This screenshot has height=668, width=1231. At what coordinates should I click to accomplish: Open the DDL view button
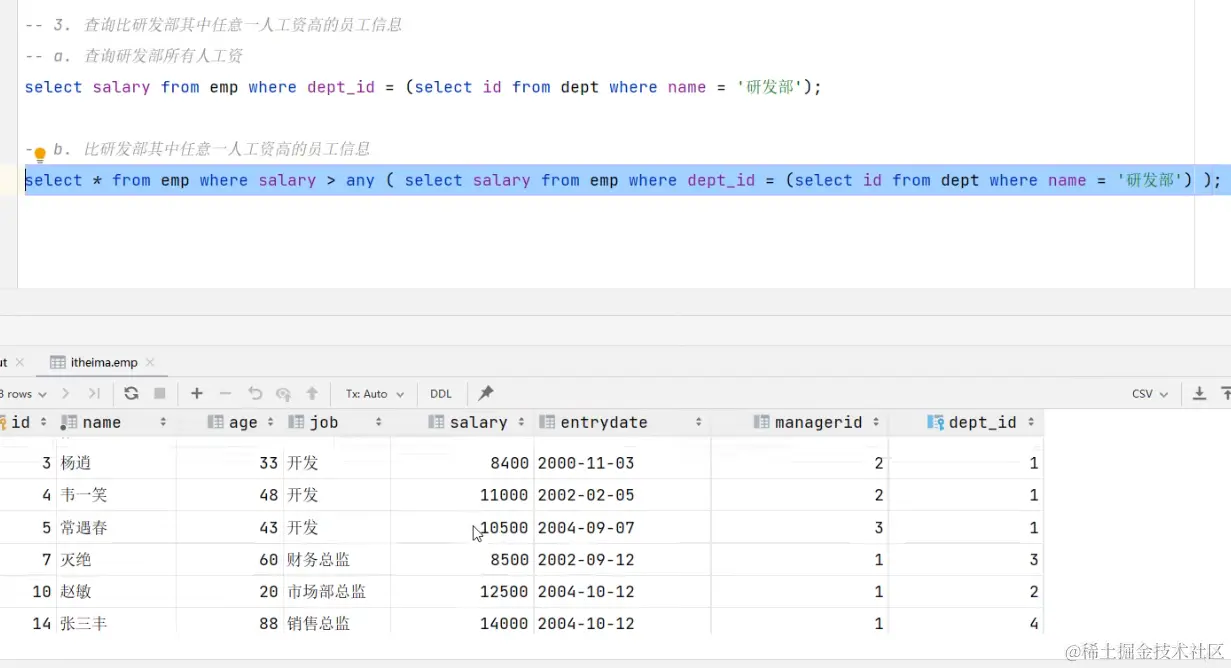point(441,394)
